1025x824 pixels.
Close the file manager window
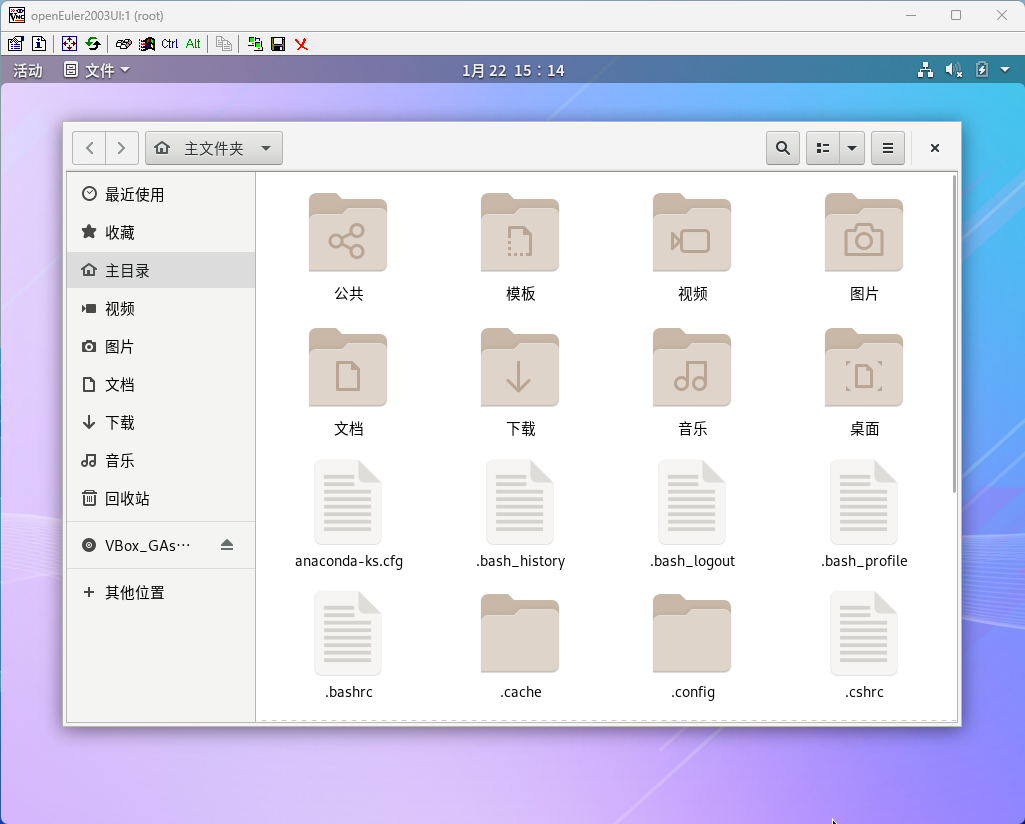click(x=935, y=148)
